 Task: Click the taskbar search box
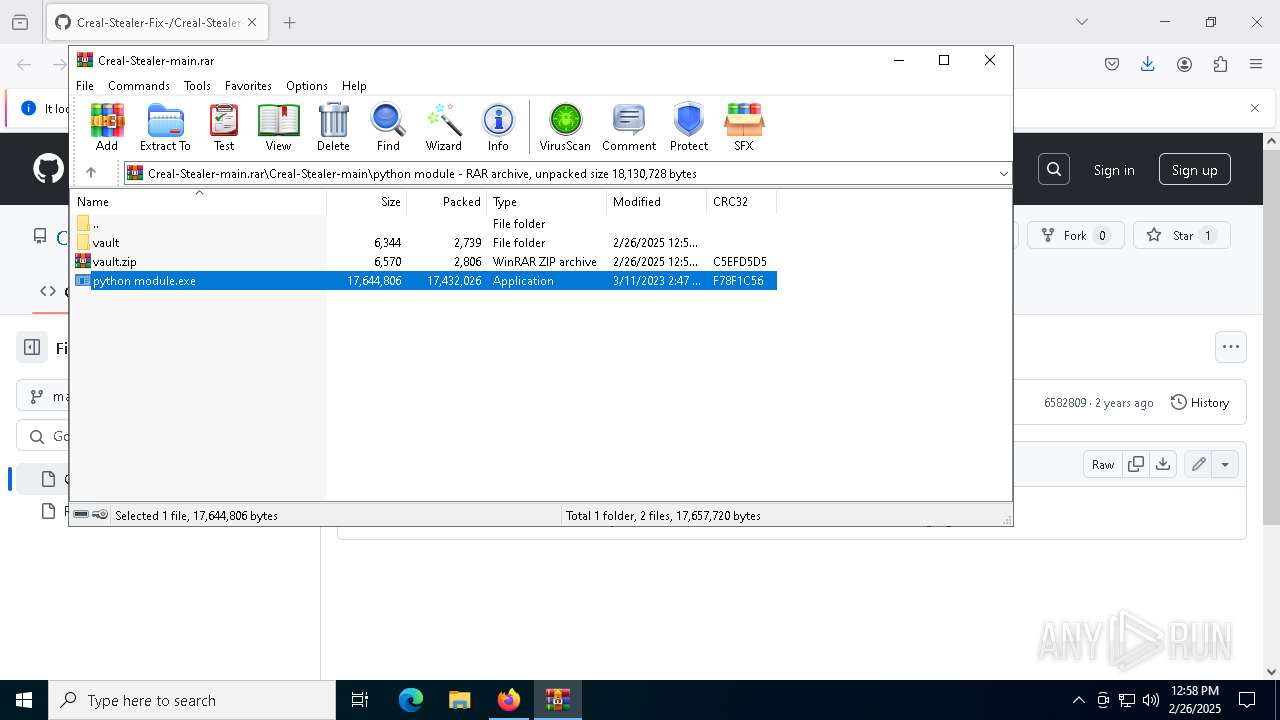pyautogui.click(x=192, y=700)
